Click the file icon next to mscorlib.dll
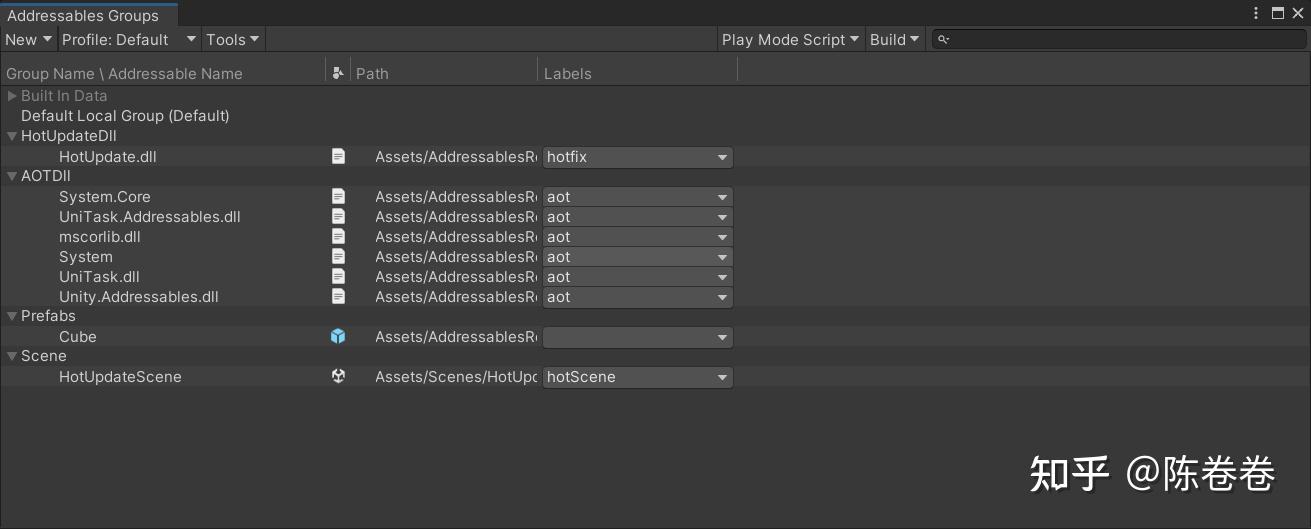The width and height of the screenshot is (1311, 529). pyautogui.click(x=339, y=237)
